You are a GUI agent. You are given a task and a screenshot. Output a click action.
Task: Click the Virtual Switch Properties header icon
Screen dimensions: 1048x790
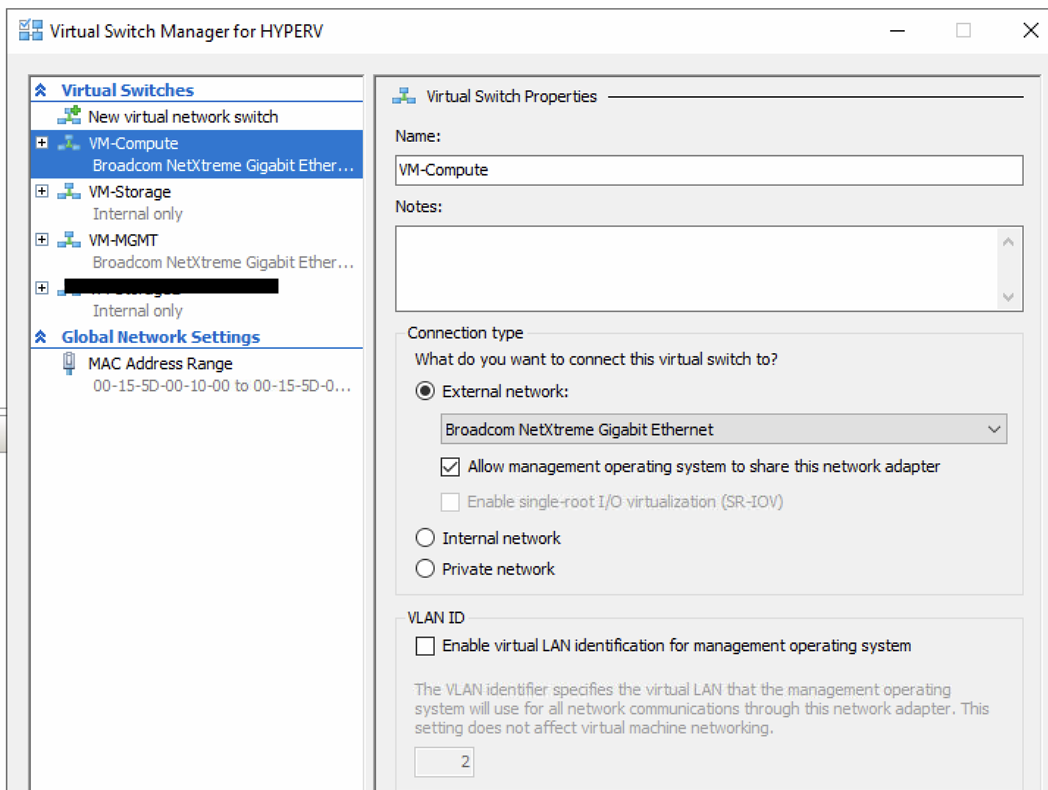pos(404,96)
